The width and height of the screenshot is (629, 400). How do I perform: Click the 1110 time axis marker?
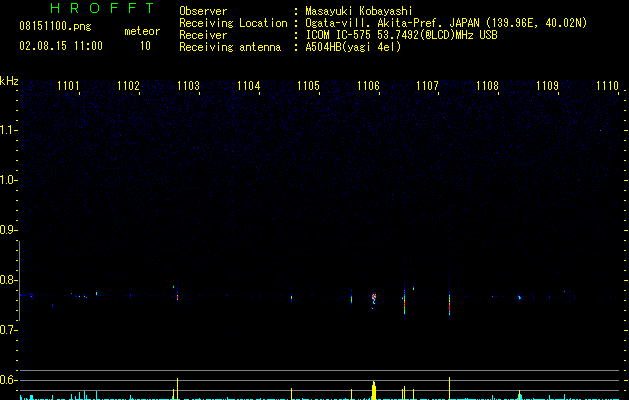[607, 85]
